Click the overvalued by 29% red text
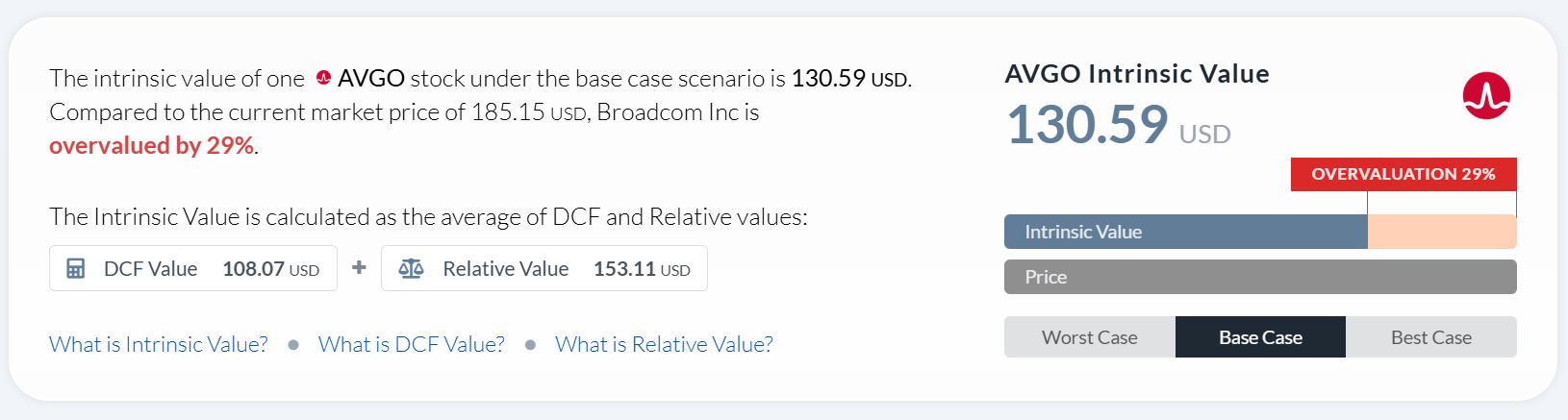The height and width of the screenshot is (420, 1568). pos(152,145)
